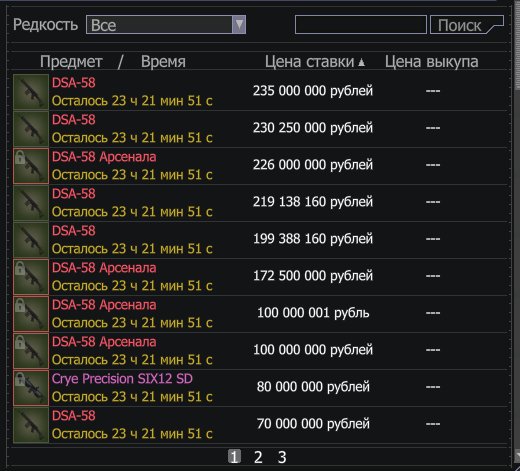Select the DSA-58 icon priced 70 000 000 rubles

click(x=31, y=425)
